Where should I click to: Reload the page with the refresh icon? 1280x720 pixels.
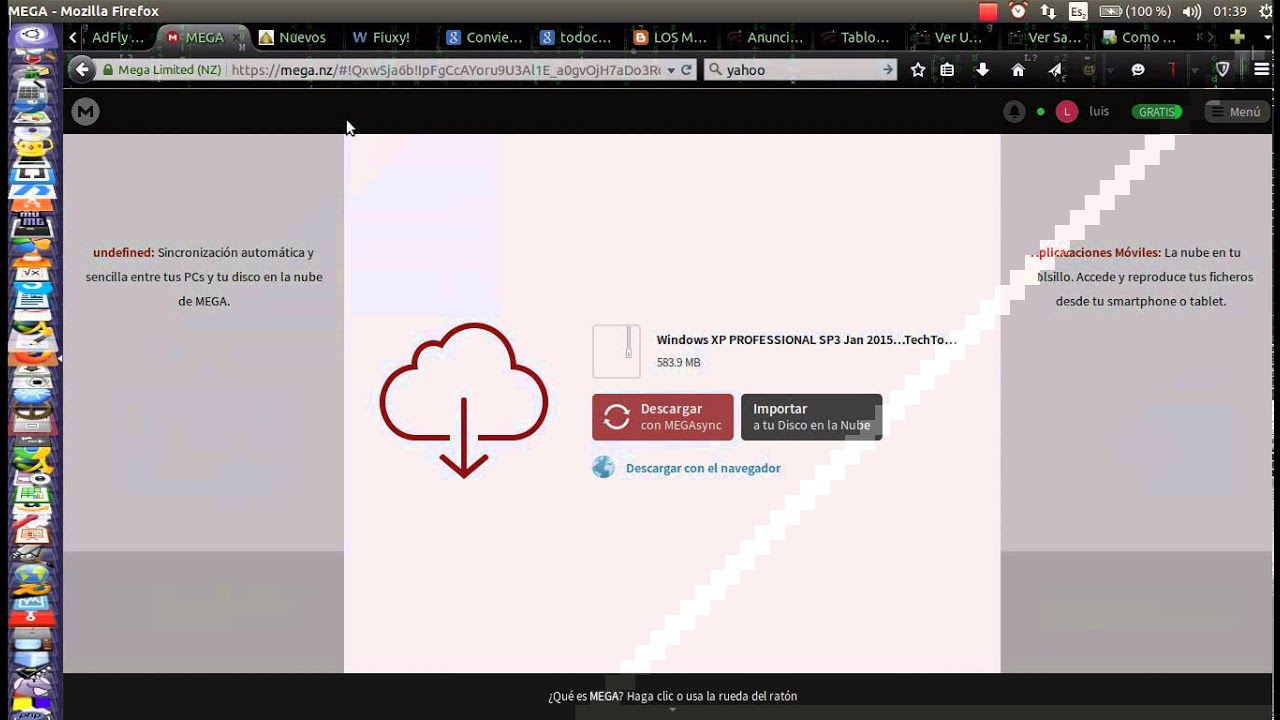[686, 70]
